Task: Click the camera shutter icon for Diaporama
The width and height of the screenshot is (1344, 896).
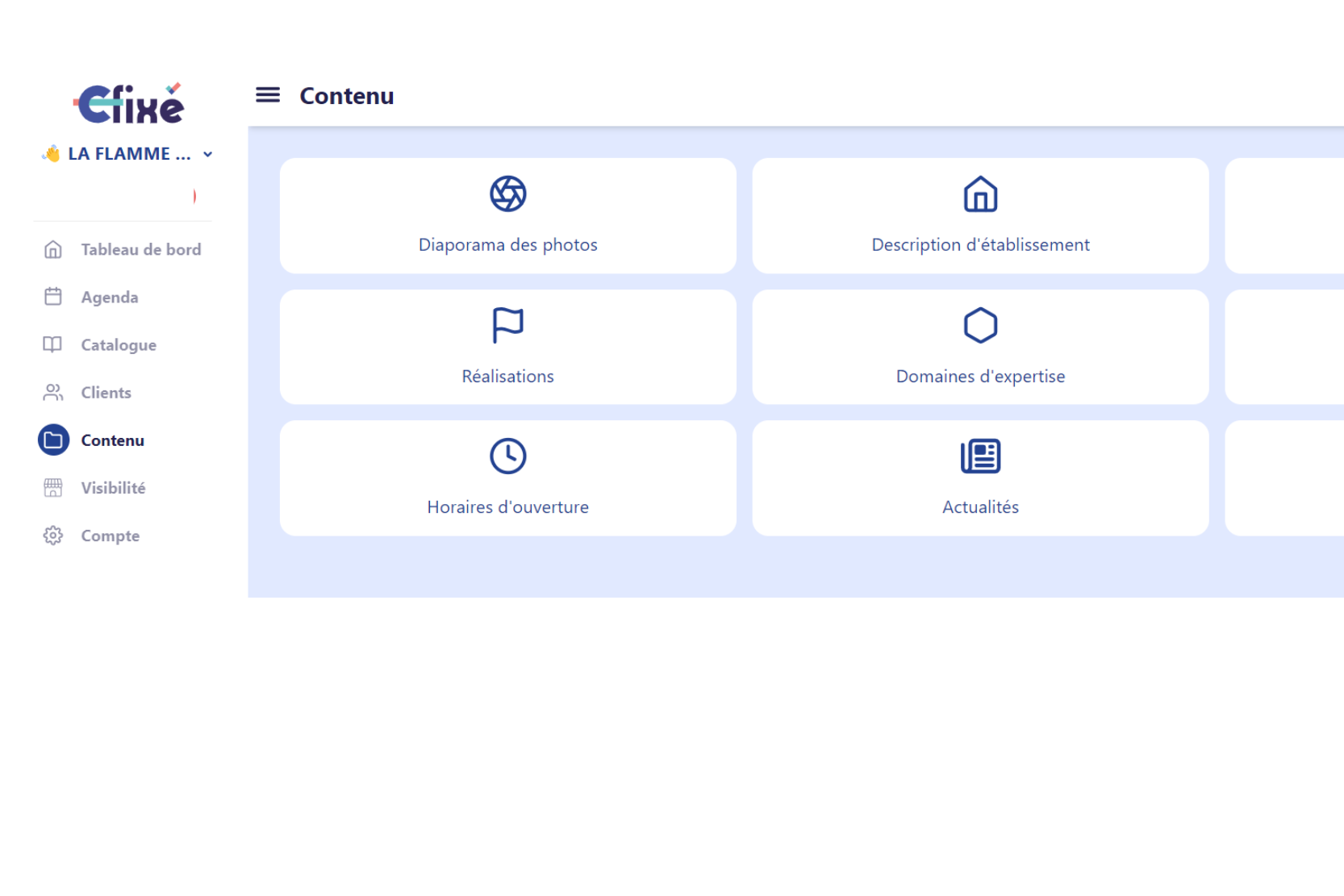Action: click(507, 194)
